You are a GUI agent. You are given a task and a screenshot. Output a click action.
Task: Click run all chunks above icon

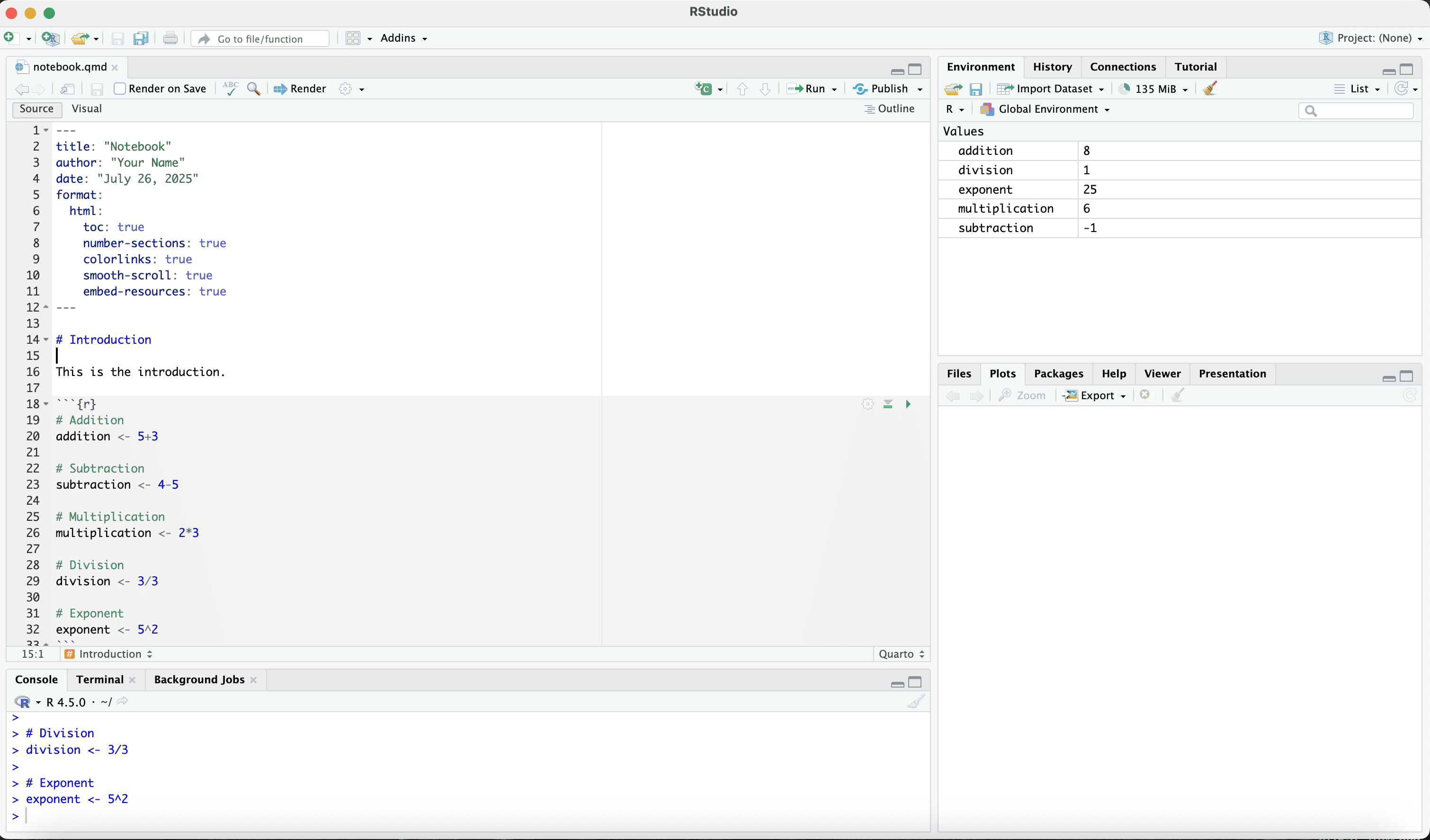pos(888,404)
